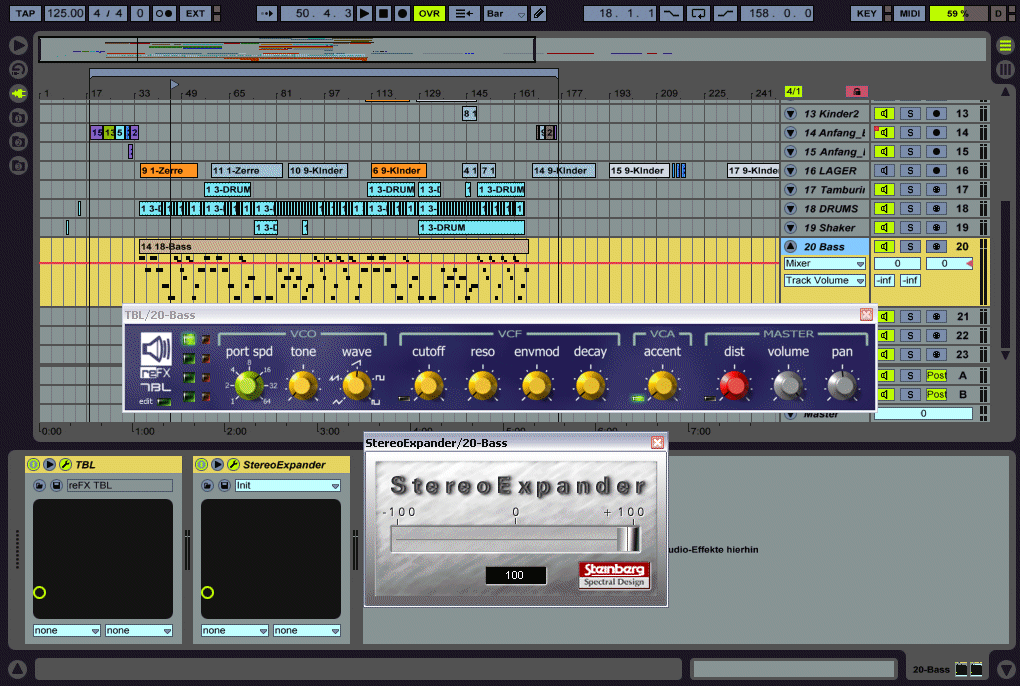
Task: Enable Follow playback scrolling icon
Action: [x=267, y=13]
